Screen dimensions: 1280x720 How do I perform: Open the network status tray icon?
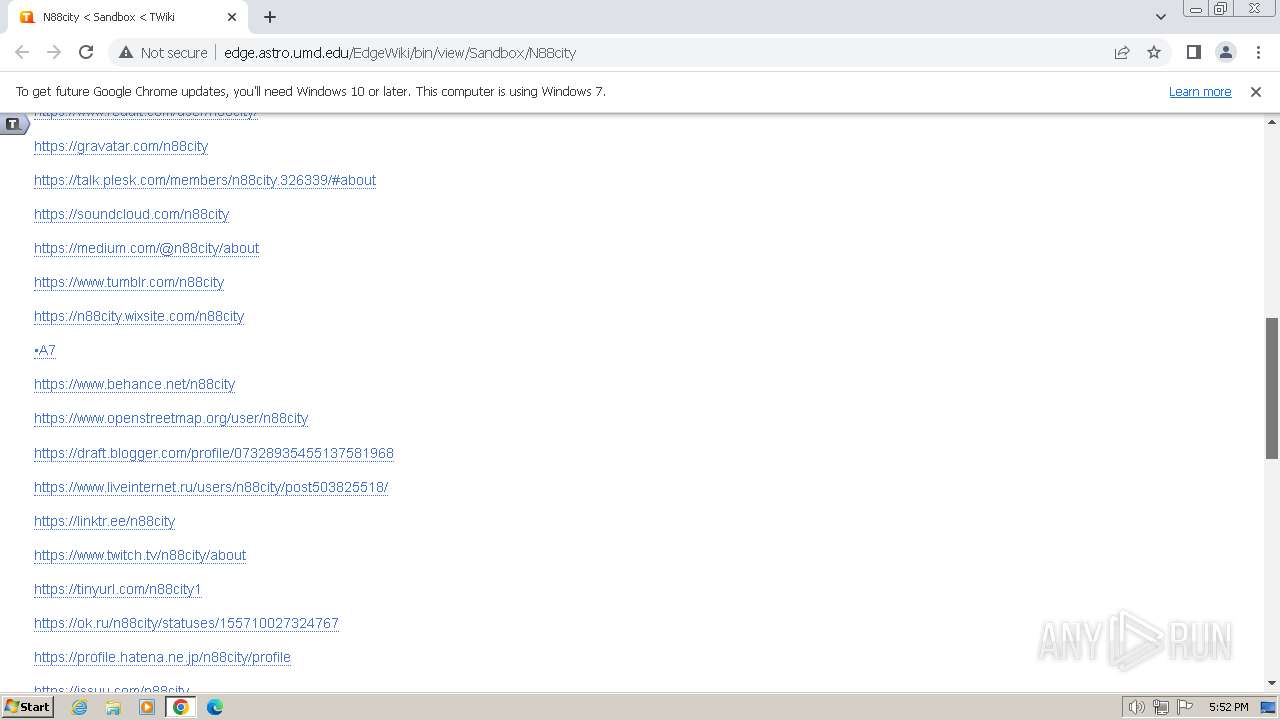(x=1161, y=707)
